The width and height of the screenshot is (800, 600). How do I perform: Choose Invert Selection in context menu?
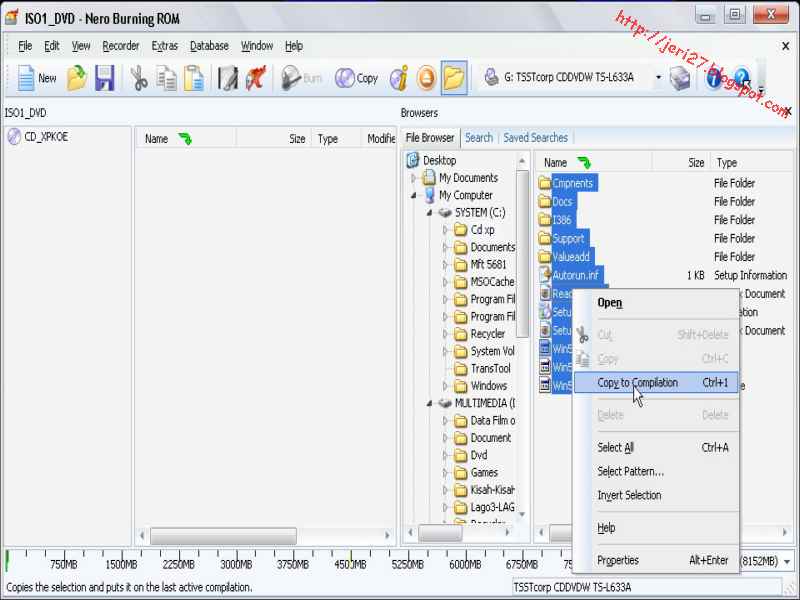pos(656,495)
